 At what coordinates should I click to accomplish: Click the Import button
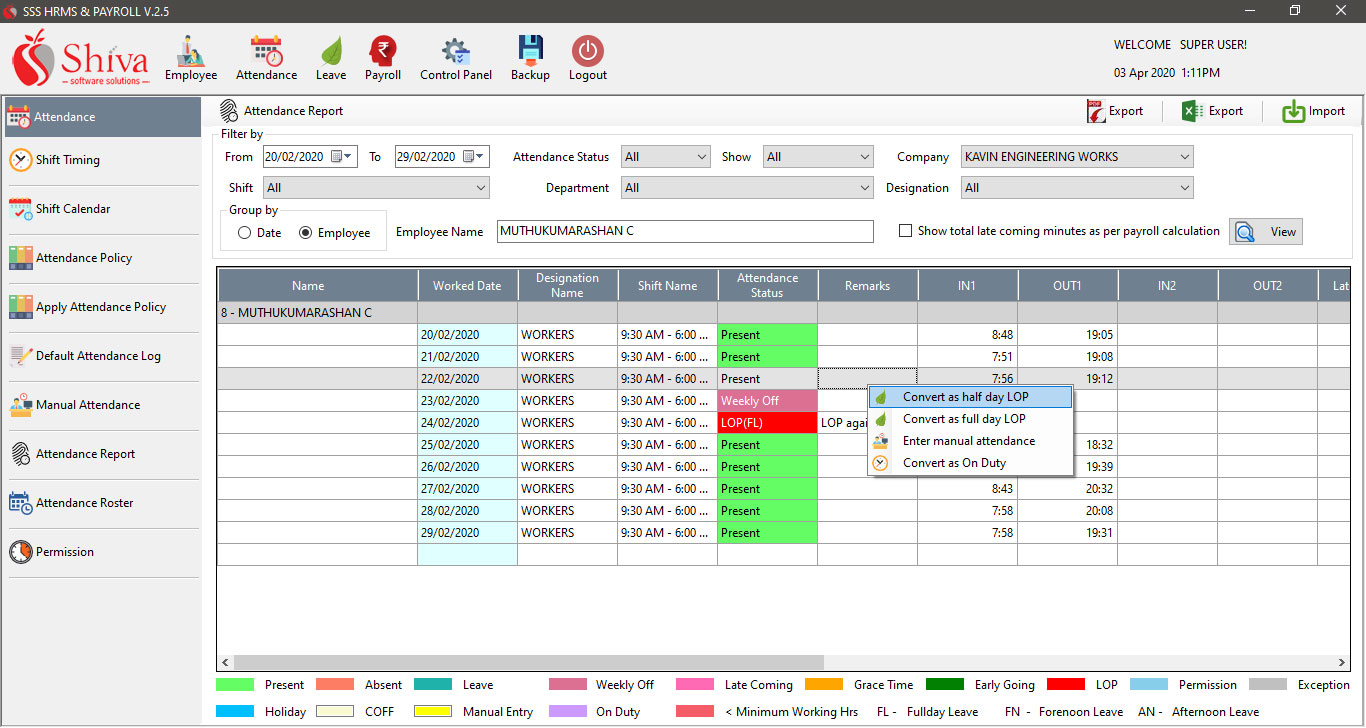click(1313, 111)
